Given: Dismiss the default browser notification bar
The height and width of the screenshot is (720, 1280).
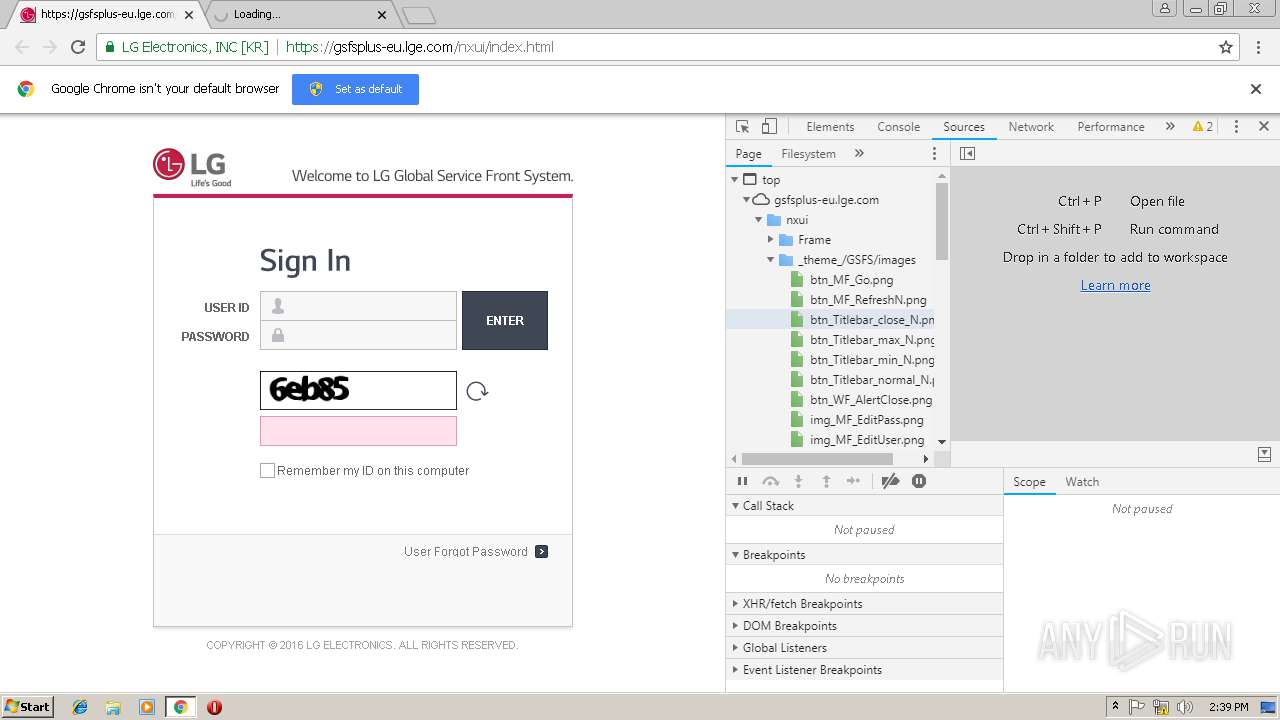Looking at the screenshot, I should pos(1256,89).
